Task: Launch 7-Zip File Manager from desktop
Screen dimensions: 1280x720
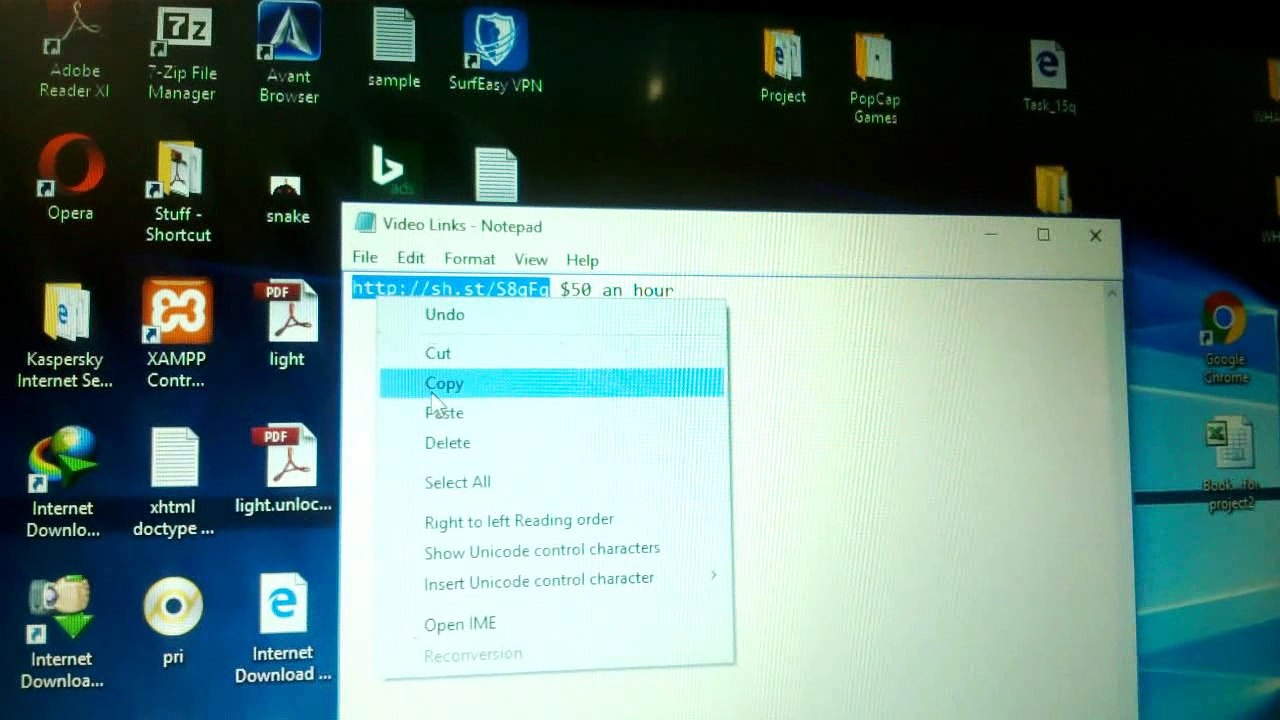Action: click(x=182, y=55)
